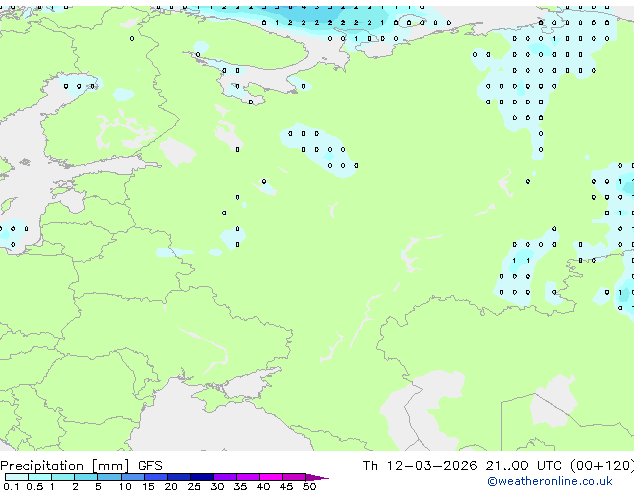Click the 'Th 12-03-2026' date text
Viewport: 634px width, 490px height.
point(420,466)
